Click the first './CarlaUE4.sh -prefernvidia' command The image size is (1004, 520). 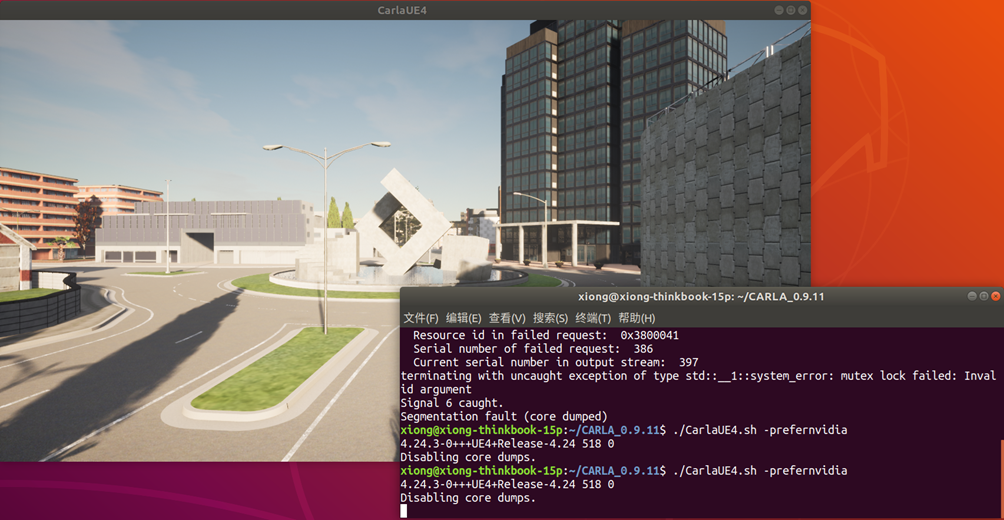point(760,430)
